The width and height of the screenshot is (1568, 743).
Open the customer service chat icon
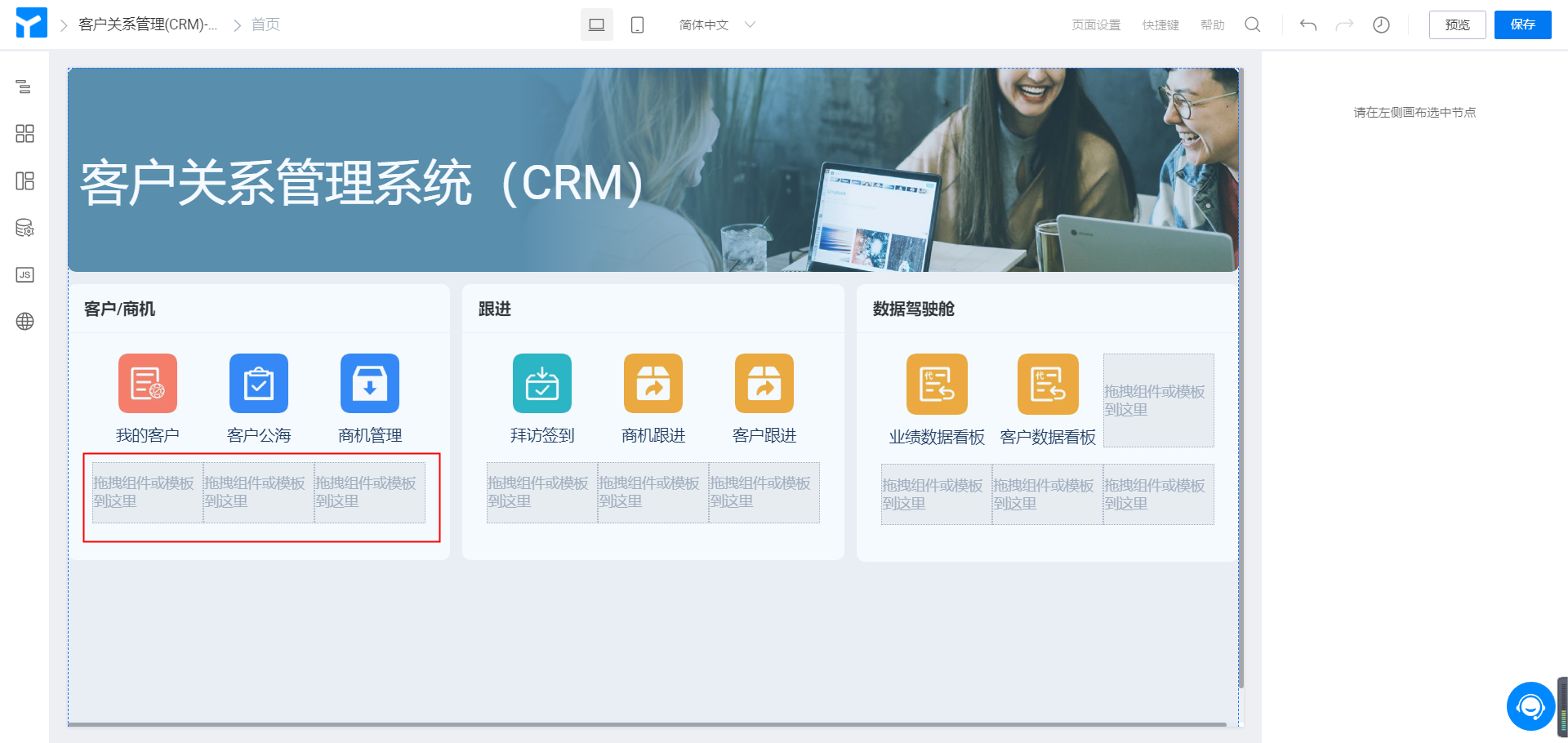1530,706
